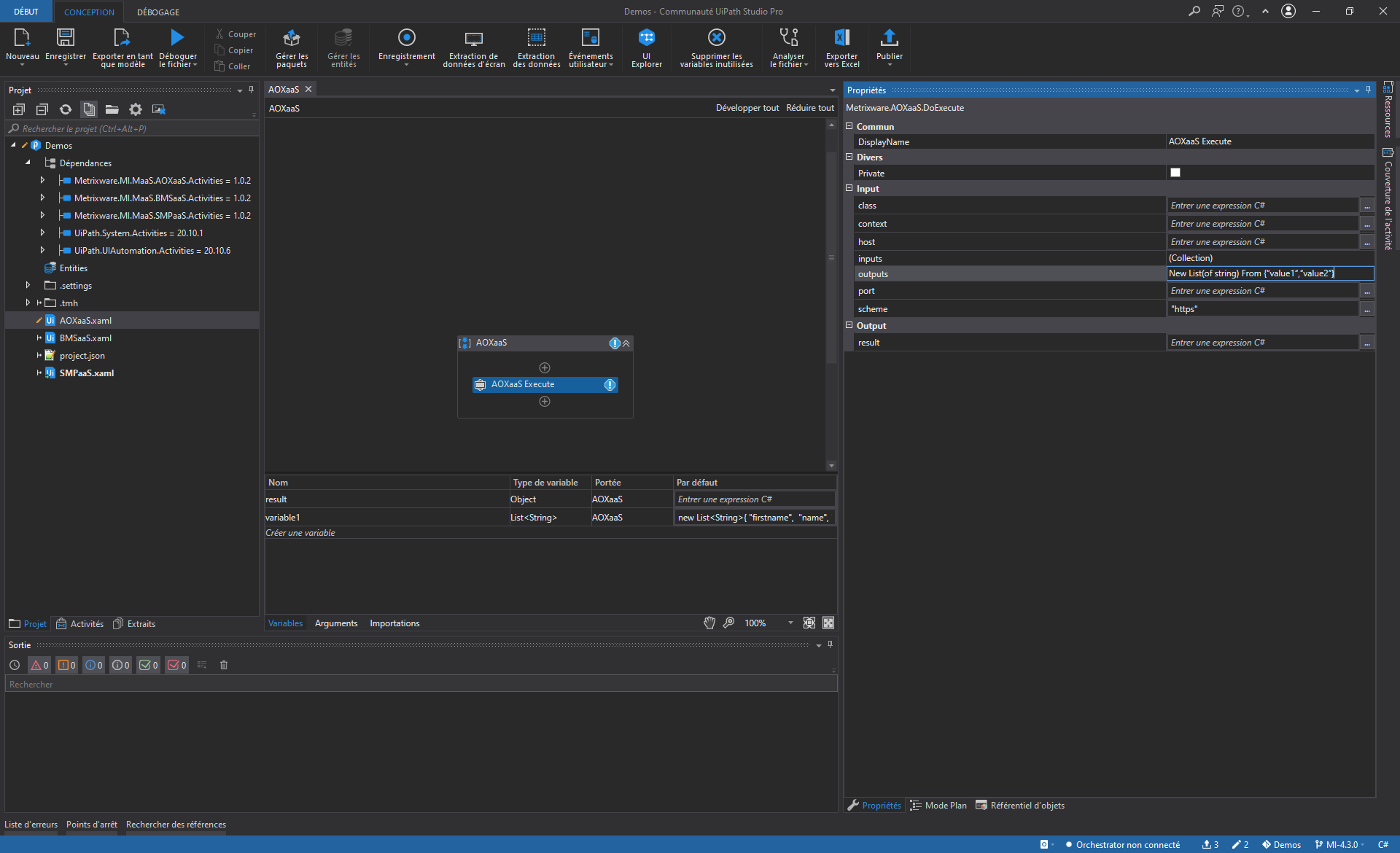
Task: Click the Enregistrement record icon
Action: click(x=406, y=38)
